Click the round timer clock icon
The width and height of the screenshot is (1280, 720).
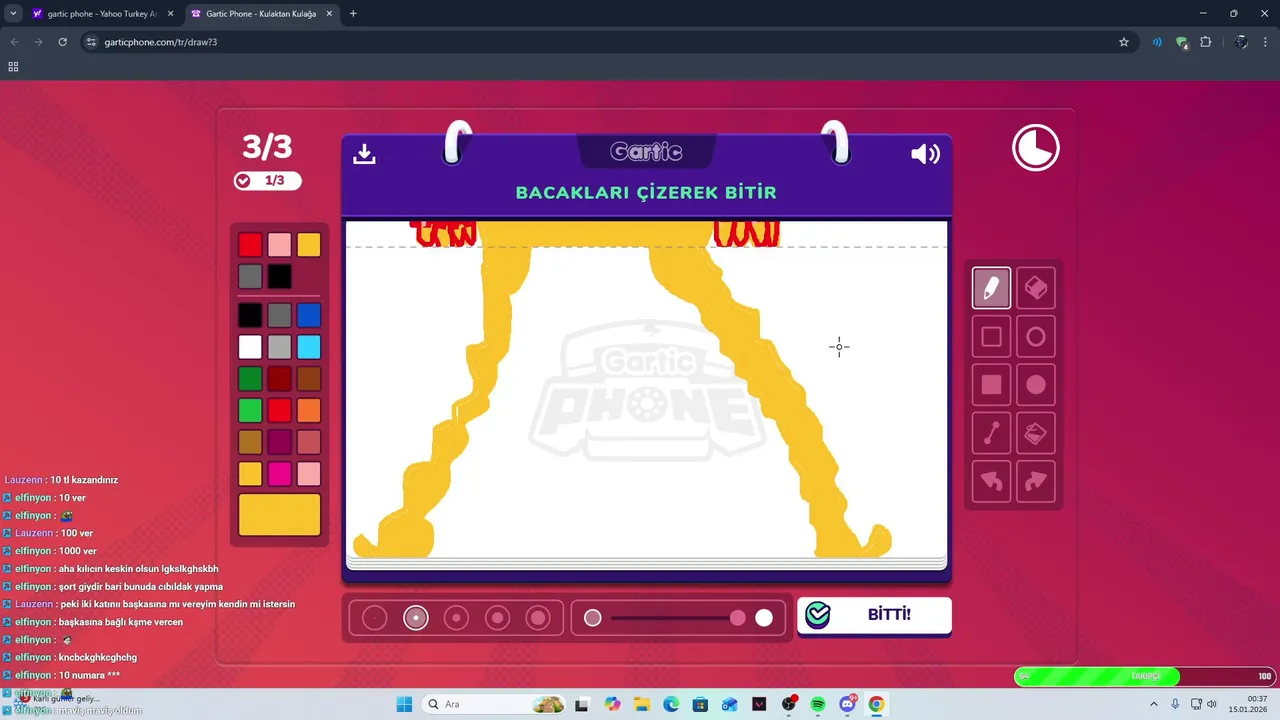pos(1036,148)
